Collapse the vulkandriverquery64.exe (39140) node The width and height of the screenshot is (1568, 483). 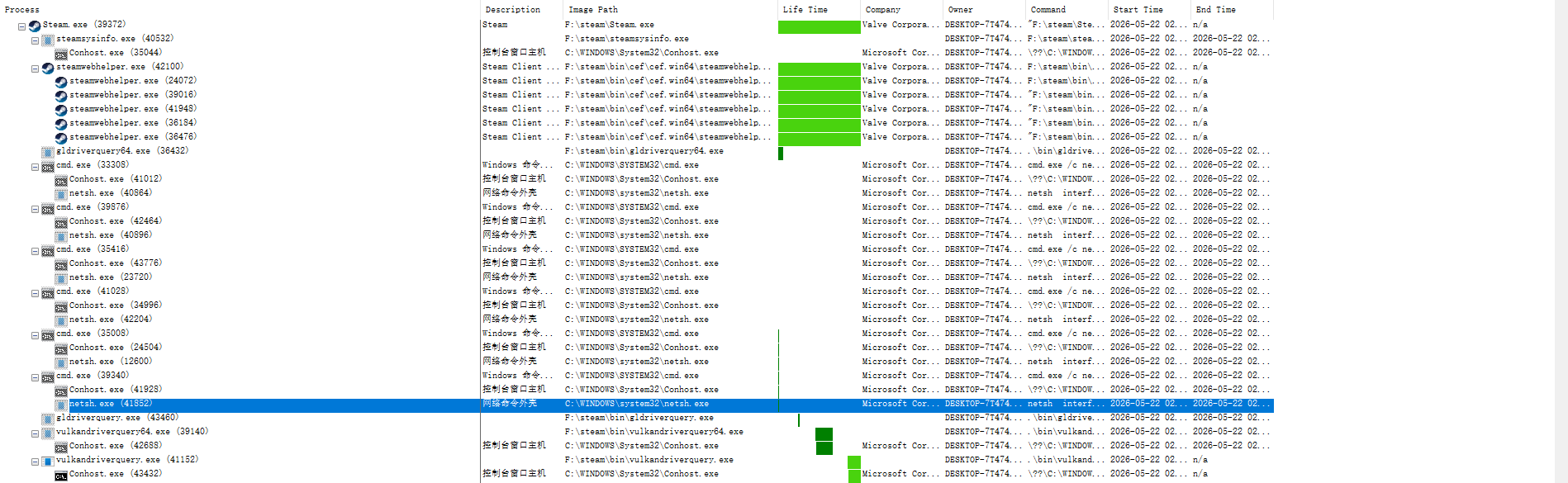35,433
